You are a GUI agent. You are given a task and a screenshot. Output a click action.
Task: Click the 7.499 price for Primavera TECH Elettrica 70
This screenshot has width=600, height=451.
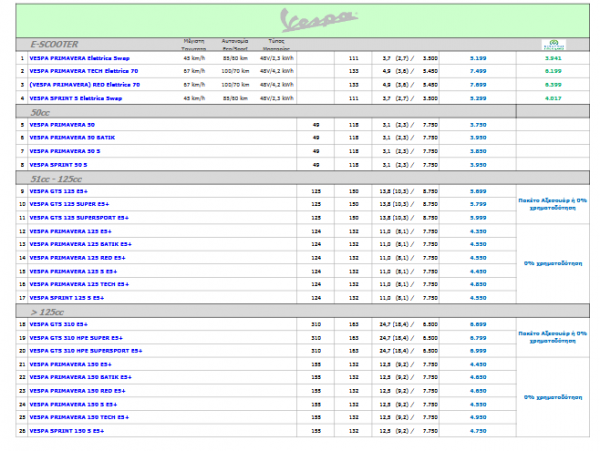478,71
